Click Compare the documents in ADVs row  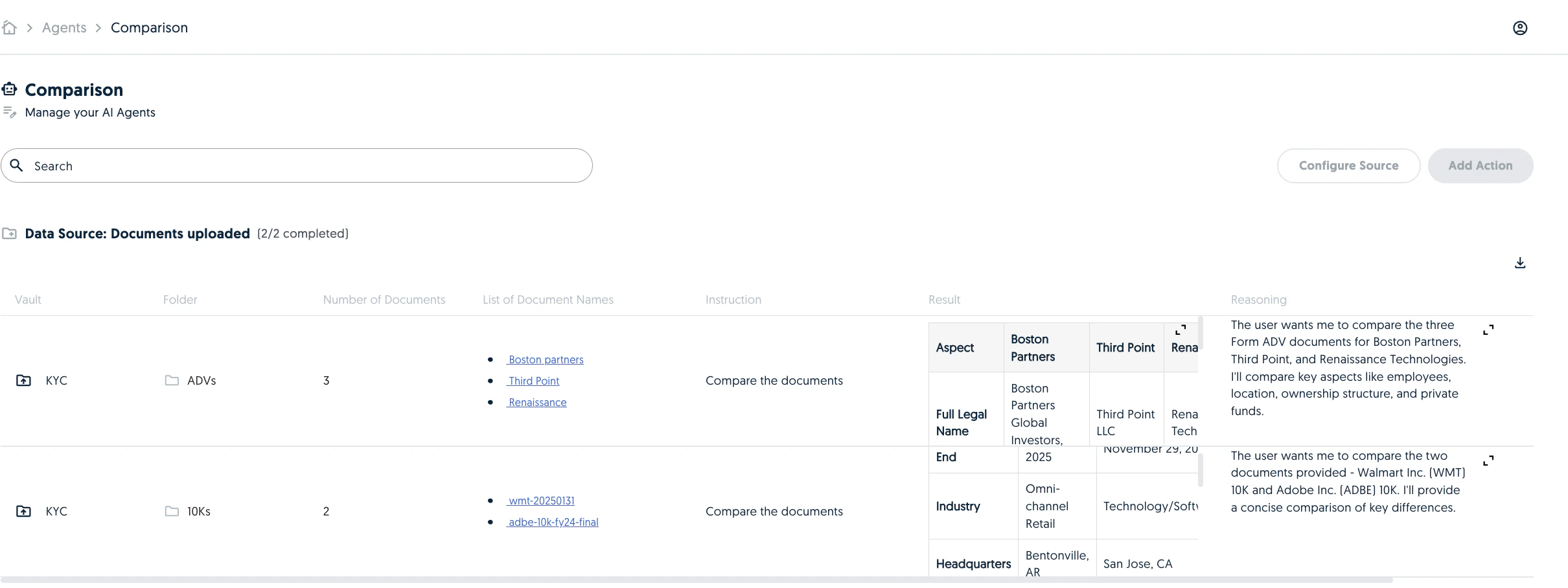pyautogui.click(x=774, y=381)
